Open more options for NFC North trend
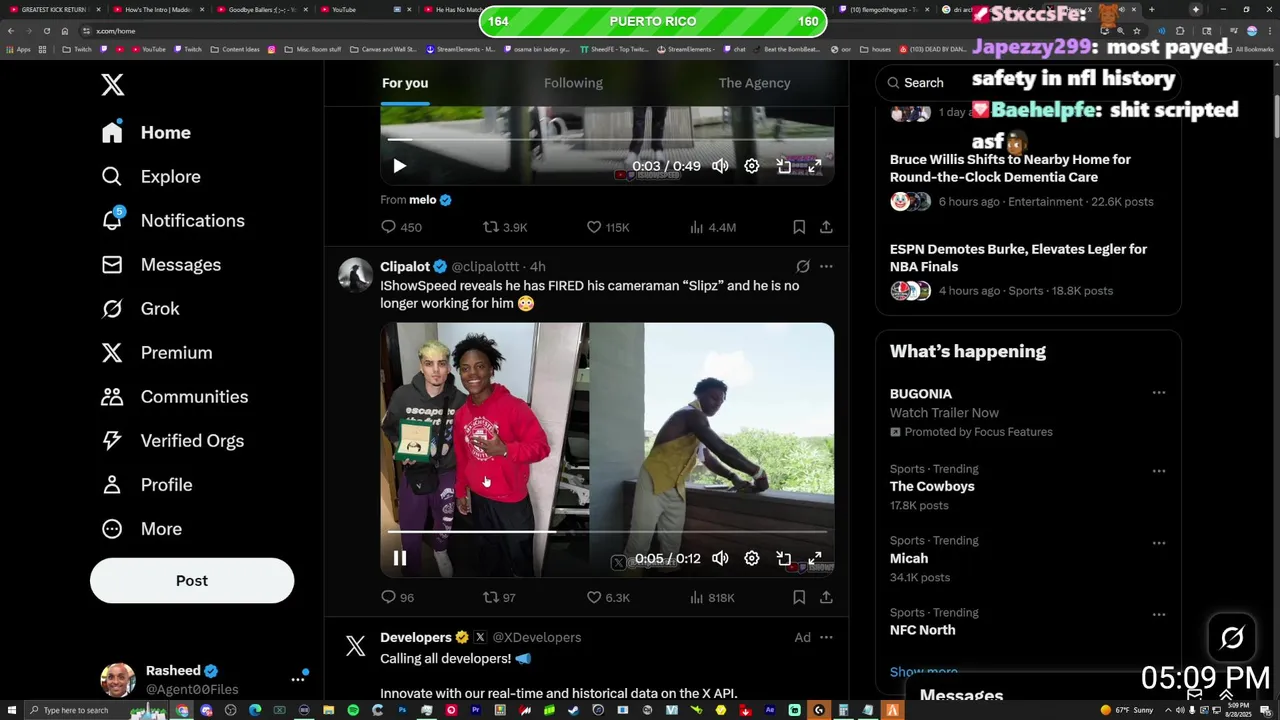This screenshot has height=720, width=1280. [1159, 614]
